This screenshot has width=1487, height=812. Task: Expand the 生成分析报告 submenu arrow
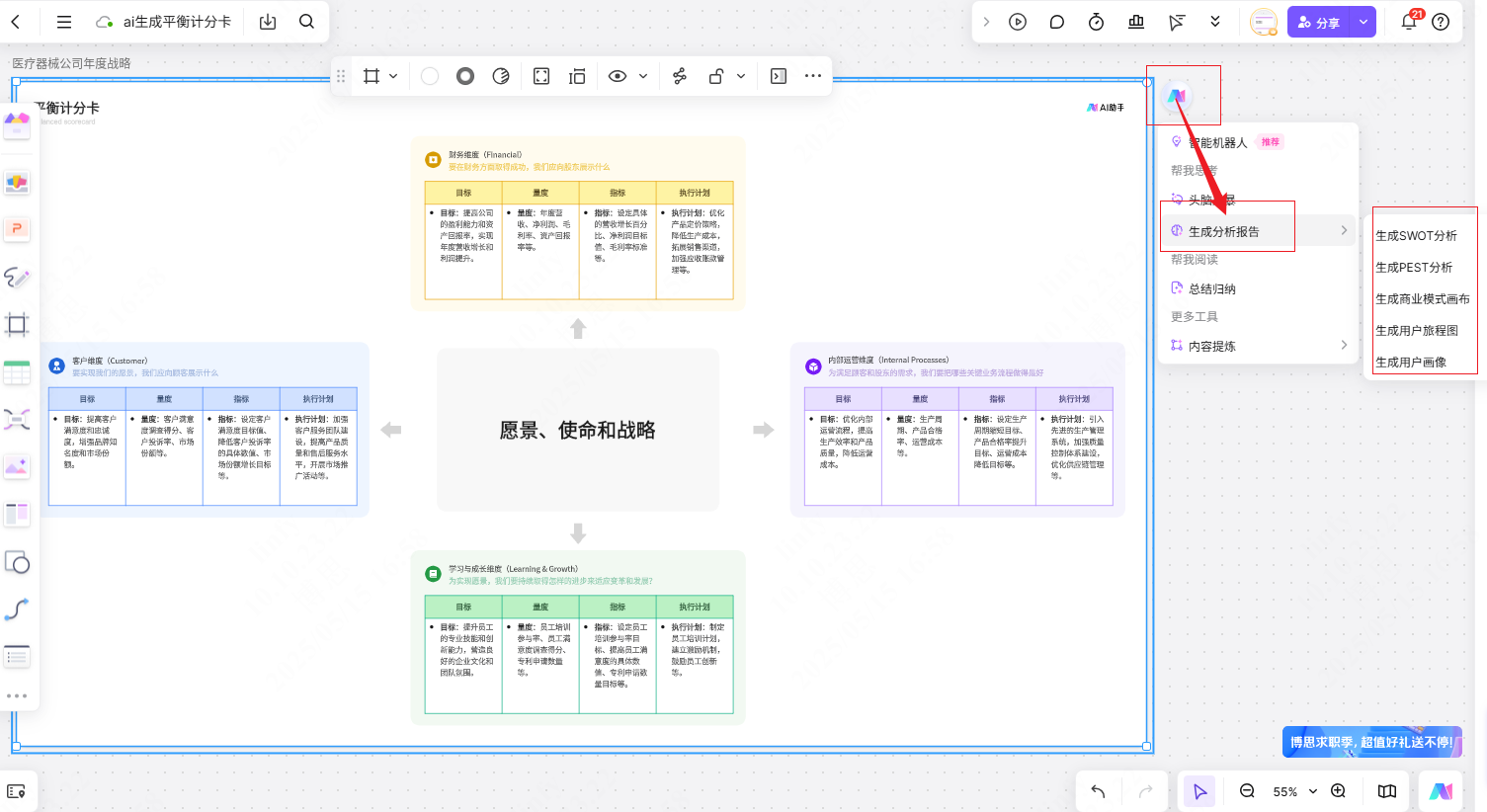point(1344,230)
